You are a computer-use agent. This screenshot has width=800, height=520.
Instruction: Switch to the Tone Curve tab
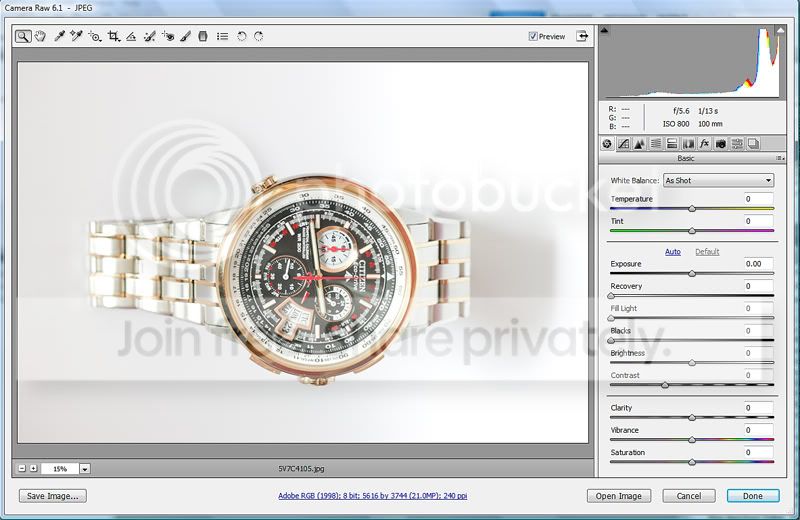click(622, 144)
